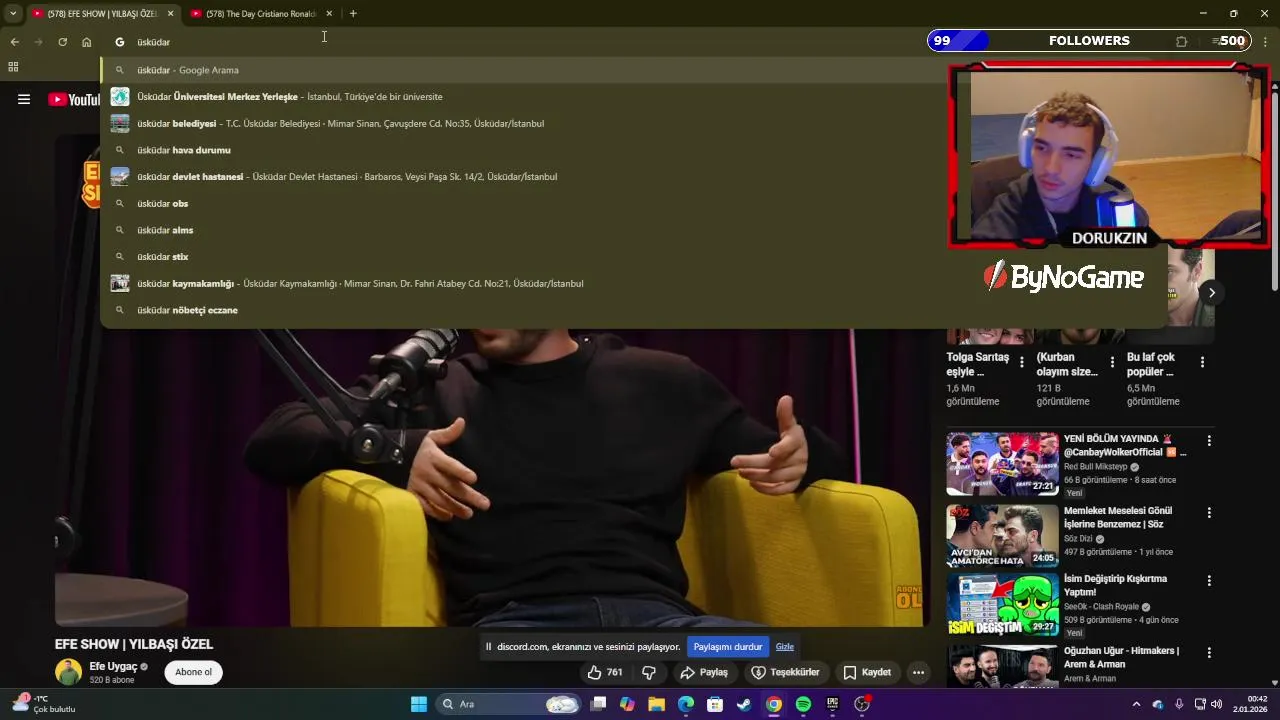Viewport: 1280px width, 720px height.
Task: Open the apps grid on bookmarks bar
Action: pos(13,67)
